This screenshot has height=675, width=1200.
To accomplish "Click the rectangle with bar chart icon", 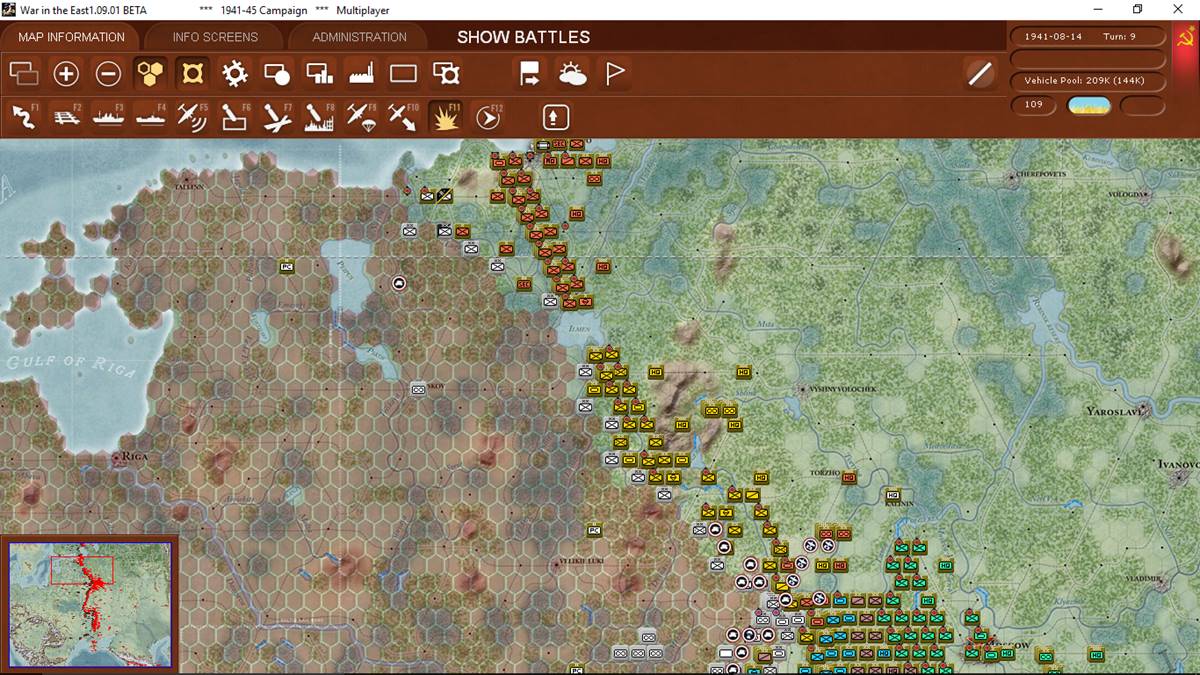I will 319,73.
